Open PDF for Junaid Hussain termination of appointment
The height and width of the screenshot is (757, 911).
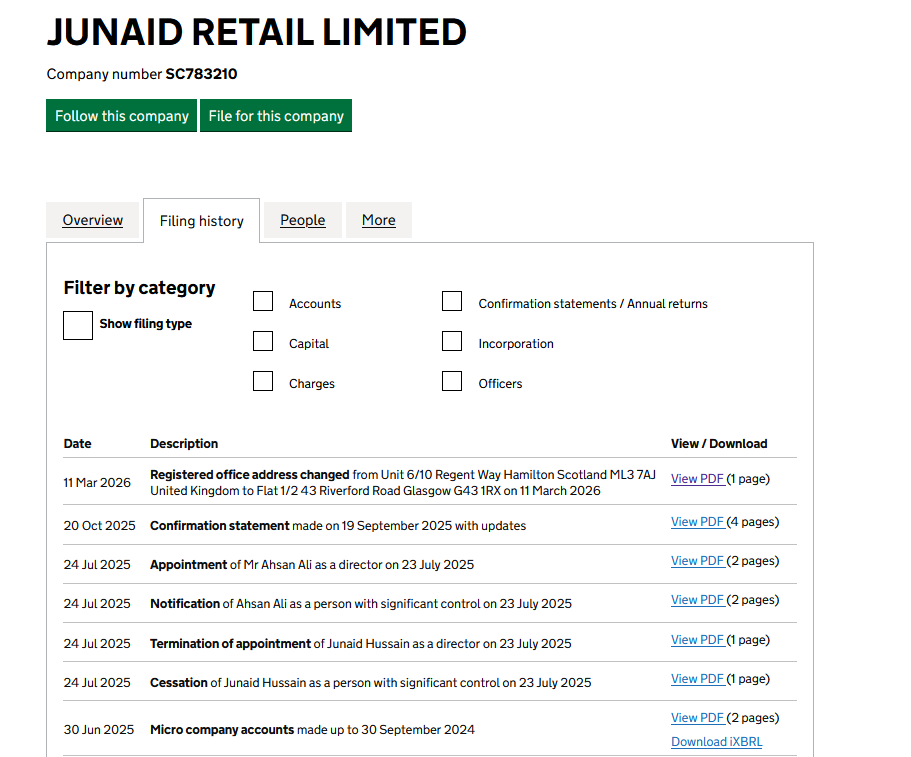point(697,640)
